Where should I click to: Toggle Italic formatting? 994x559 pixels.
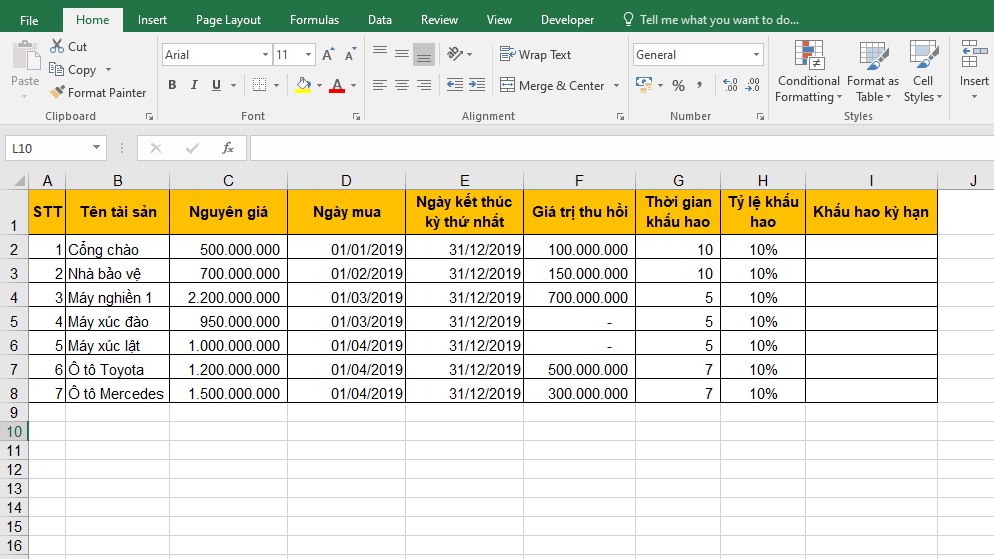coord(193,86)
